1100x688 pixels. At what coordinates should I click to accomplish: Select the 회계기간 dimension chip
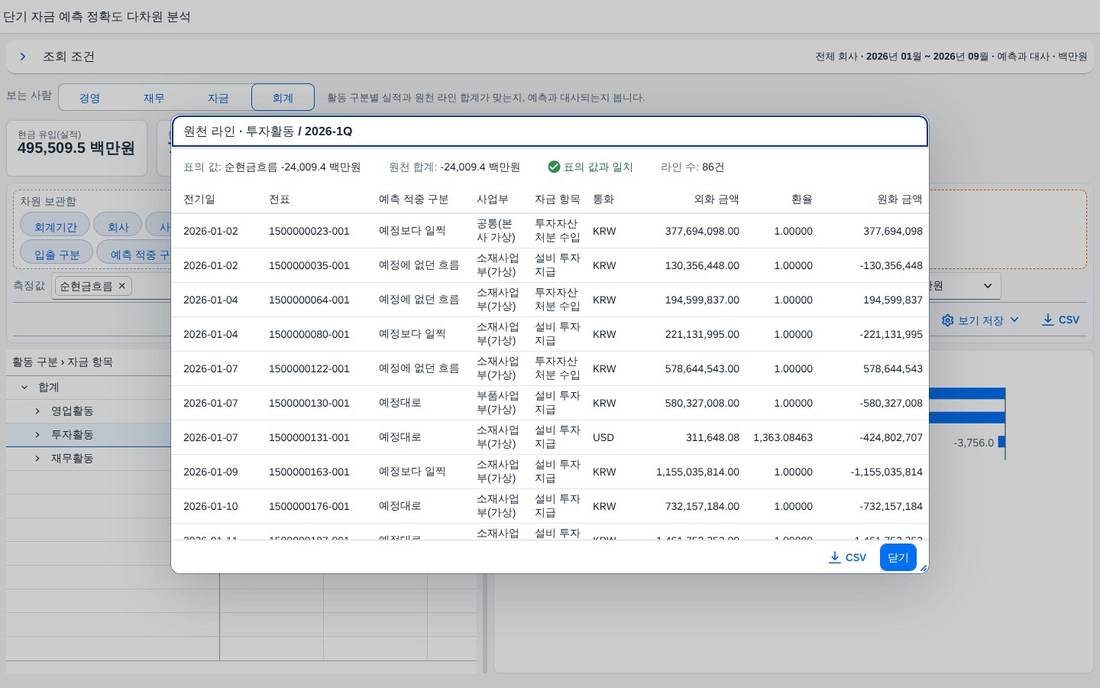pos(55,227)
